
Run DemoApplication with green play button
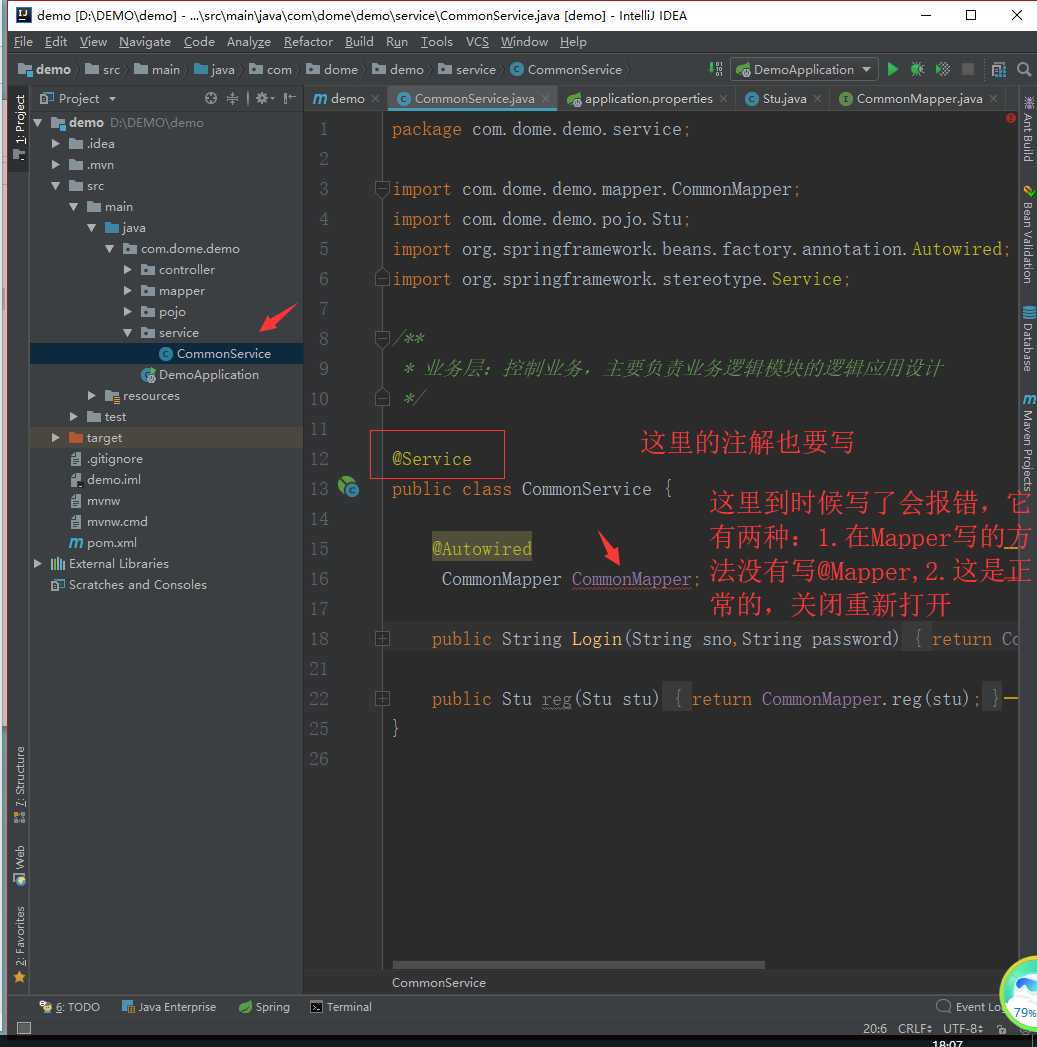pos(892,69)
